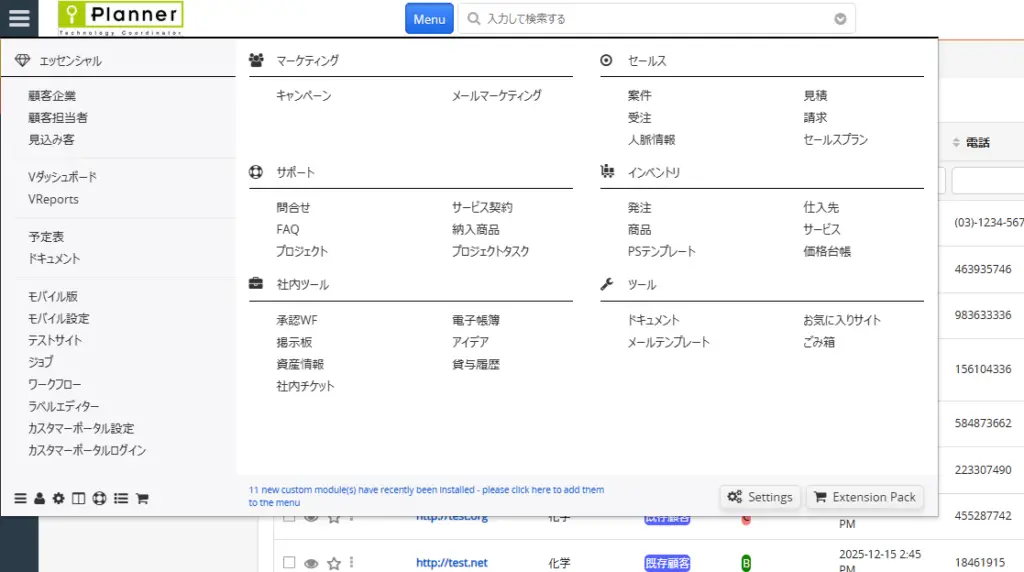Click the eye icon on test.net row
This screenshot has width=1024, height=572.
311,563
